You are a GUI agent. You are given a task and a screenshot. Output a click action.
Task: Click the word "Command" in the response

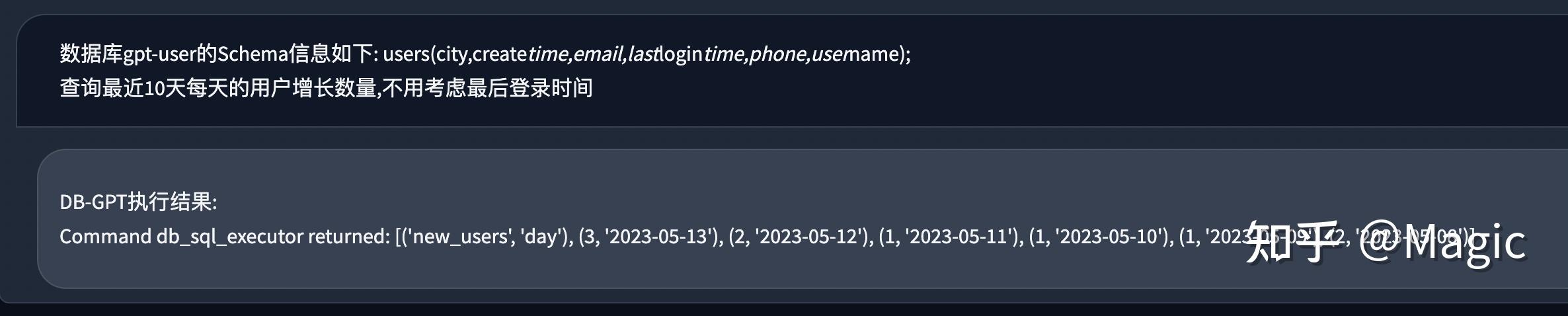point(106,236)
